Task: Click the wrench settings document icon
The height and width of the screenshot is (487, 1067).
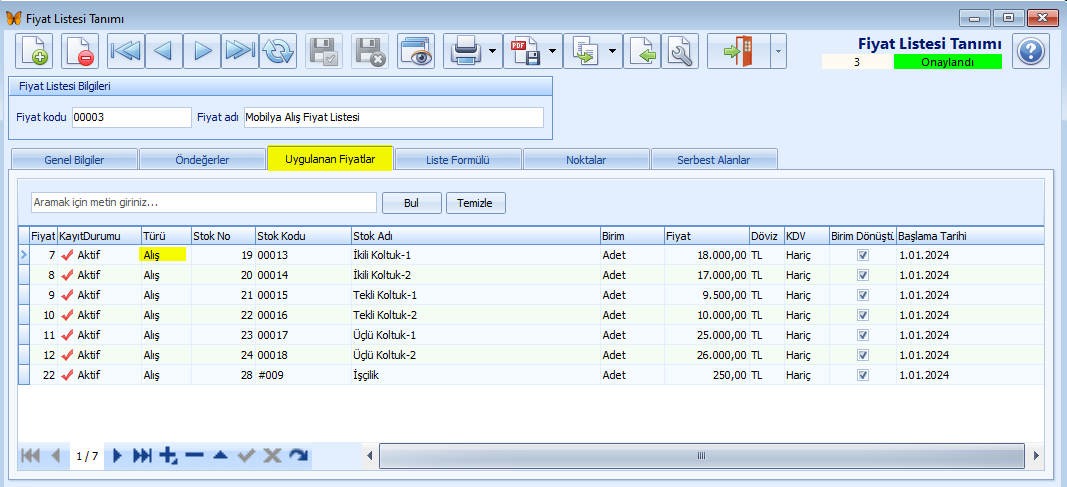Action: tap(678, 51)
